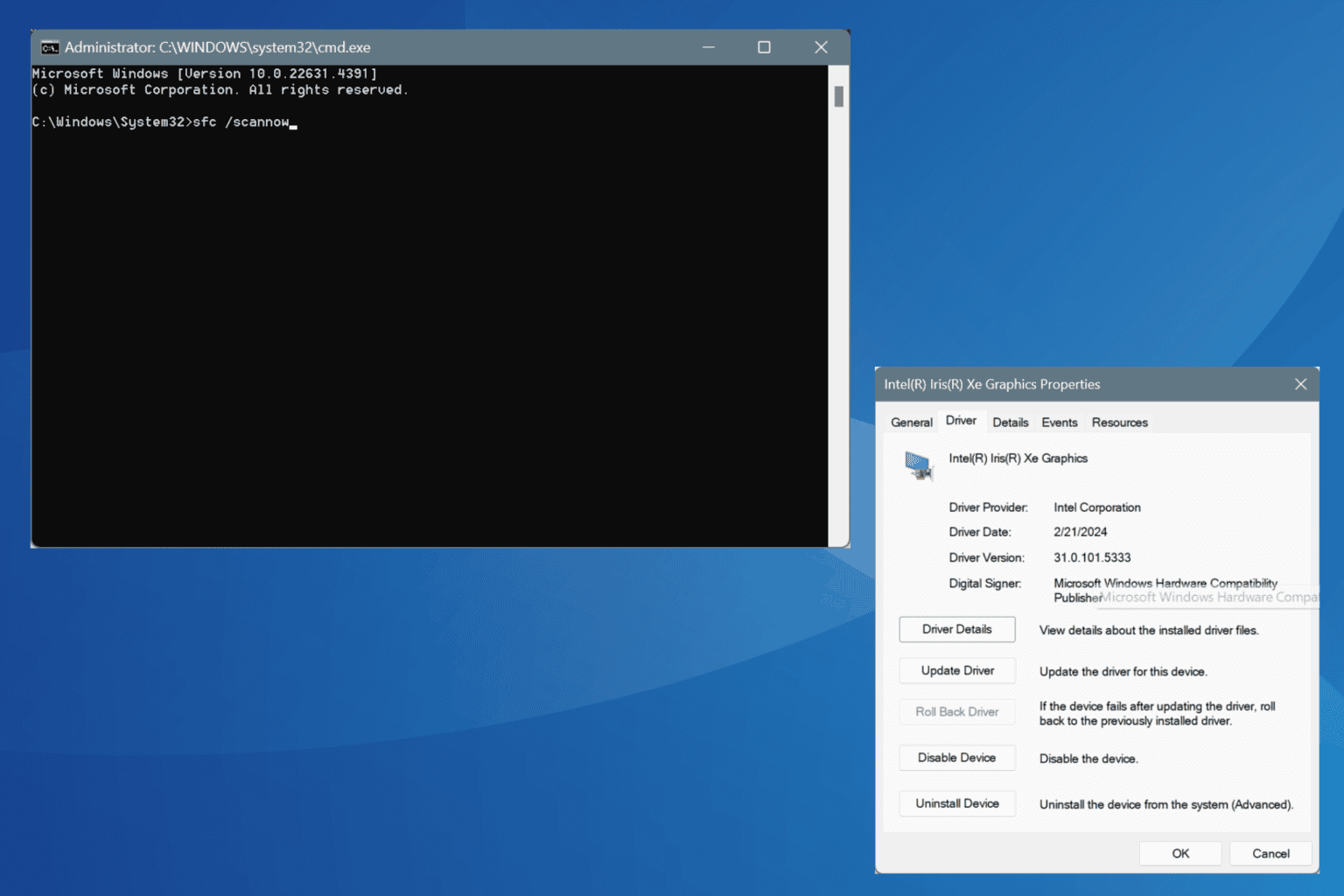The width and height of the screenshot is (1344, 896).
Task: Click the Windows version line in cmd
Action: (x=205, y=73)
